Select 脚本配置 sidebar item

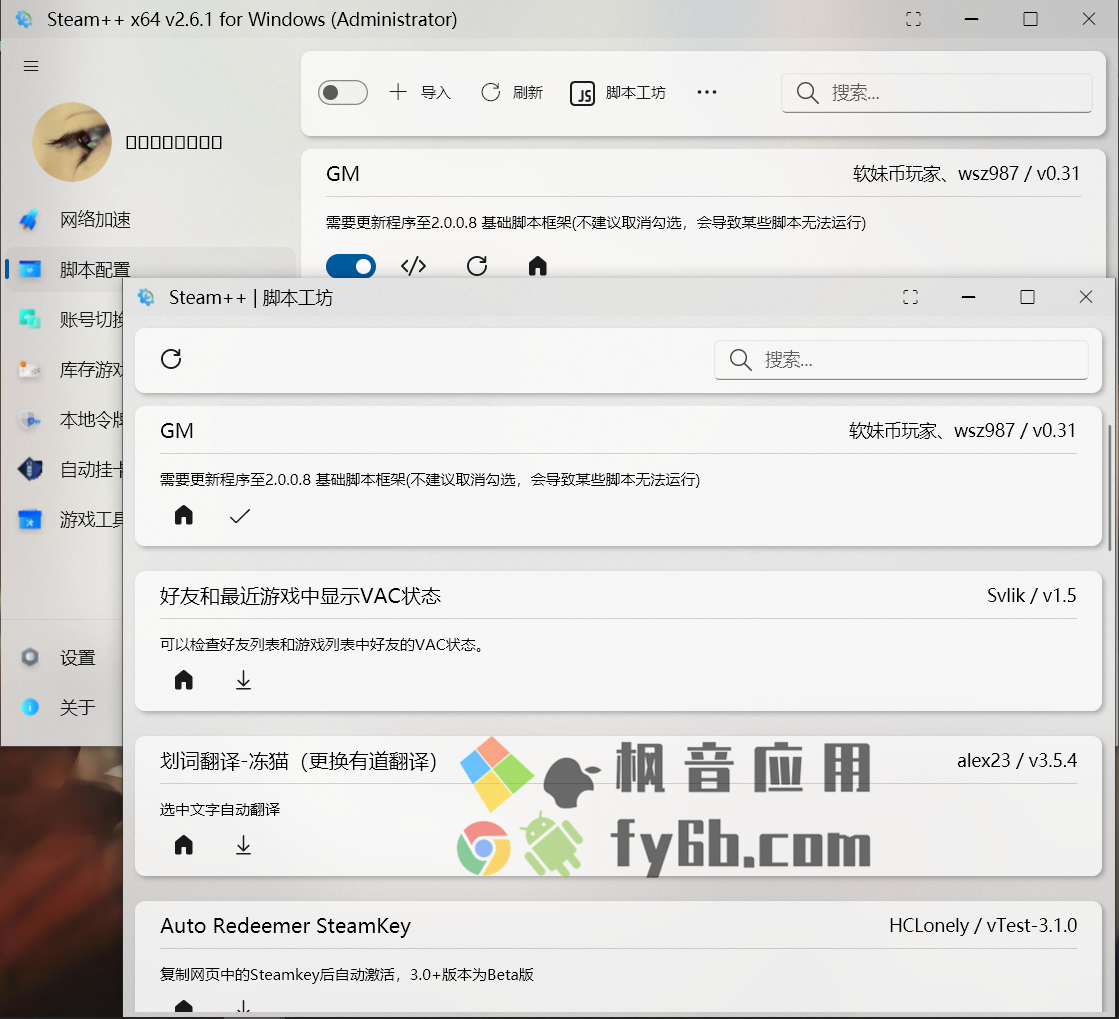150,269
